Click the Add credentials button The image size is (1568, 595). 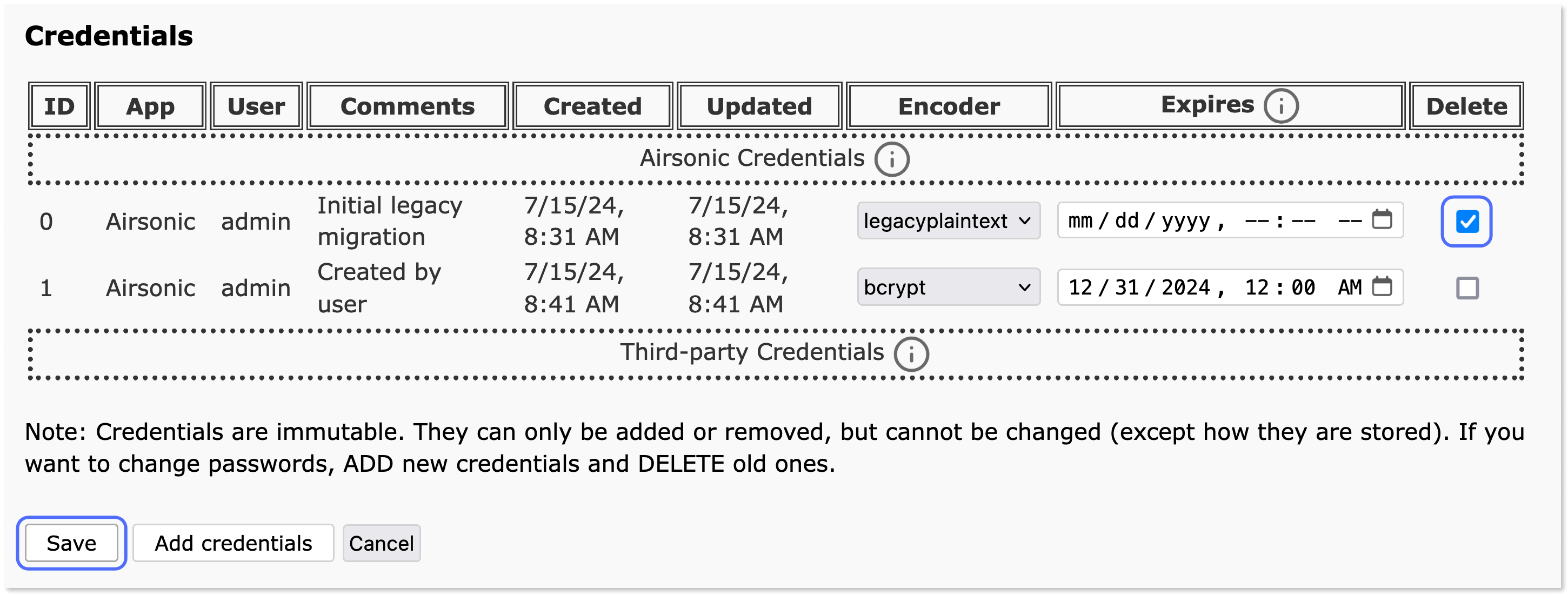pos(233,543)
